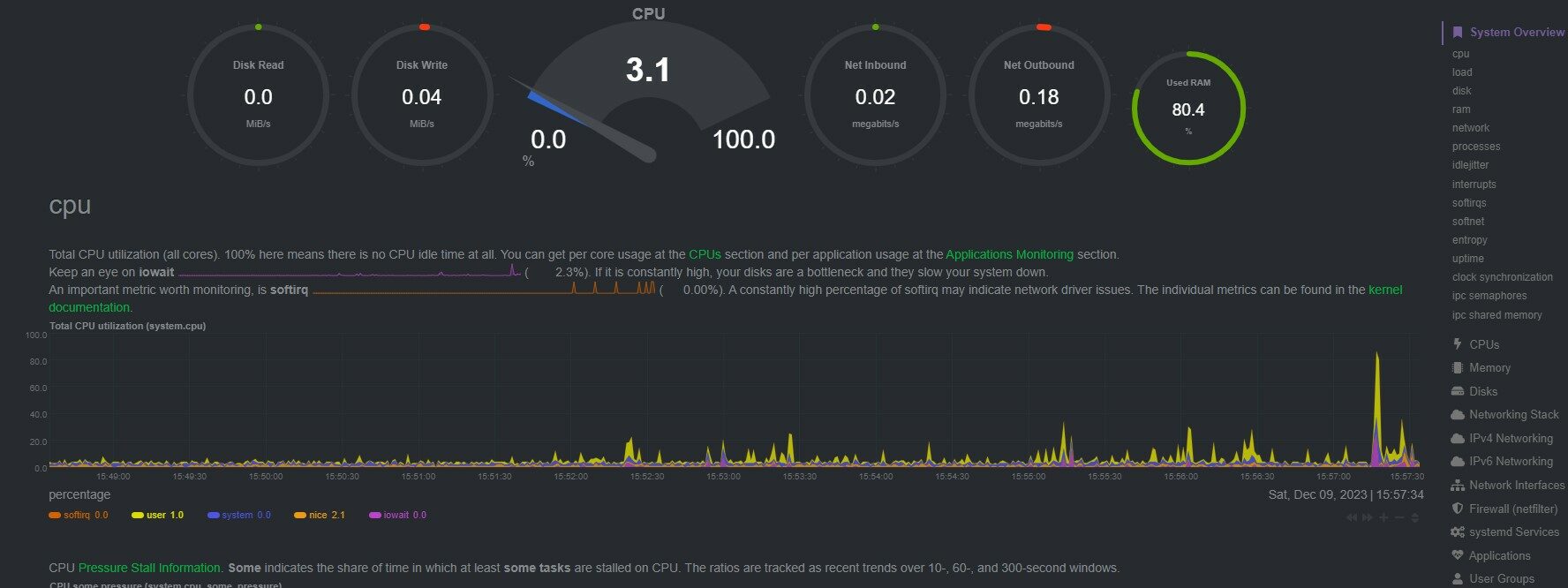This screenshot has width=1568, height=588.
Task: Click the softirq sparkline
Action: point(484,289)
